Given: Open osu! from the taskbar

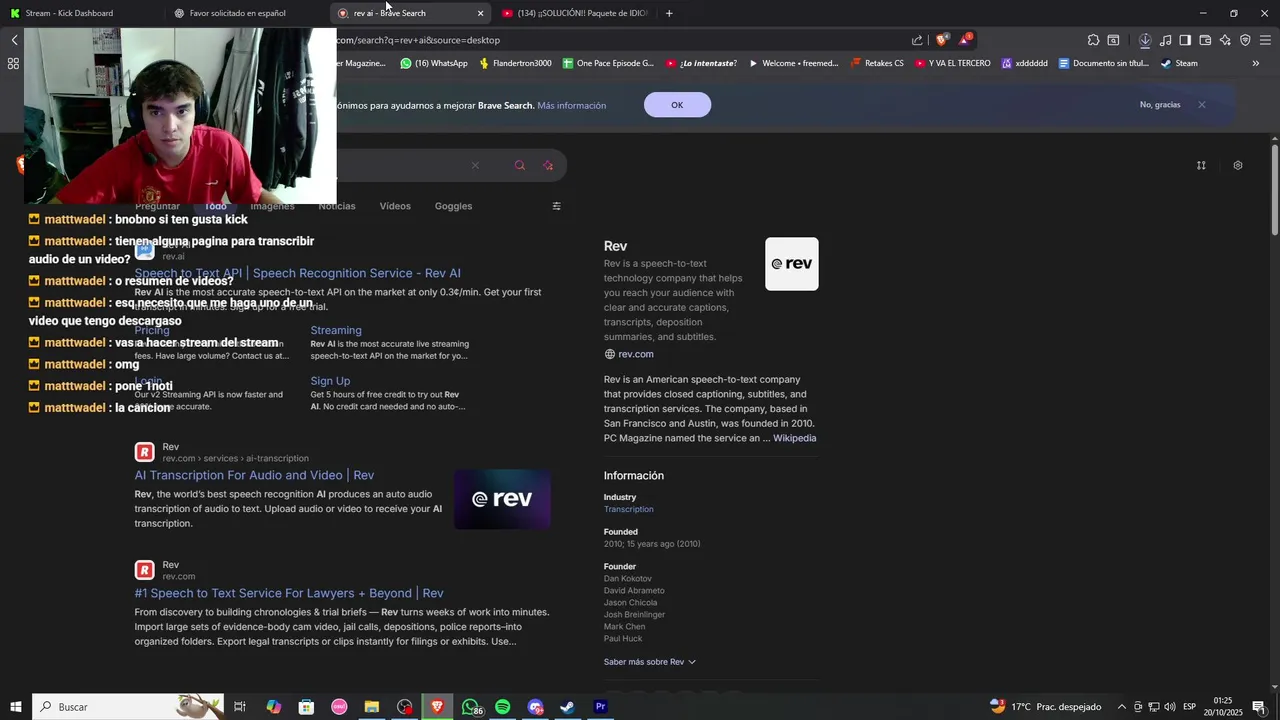Looking at the screenshot, I should [339, 707].
